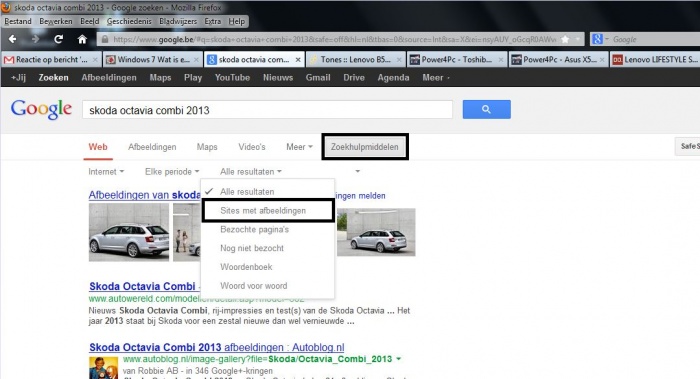This screenshot has height=379, width=700.
Task: Select the Afbeeldingen results tab
Action: point(152,147)
